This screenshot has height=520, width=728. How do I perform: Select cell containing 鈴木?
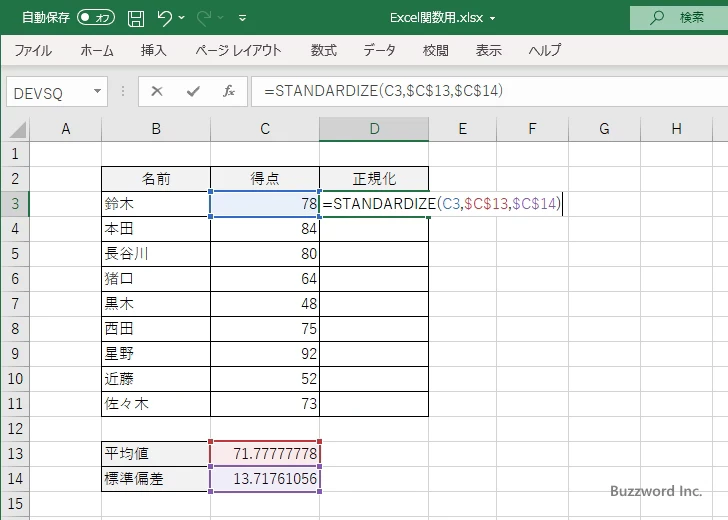click(156, 204)
